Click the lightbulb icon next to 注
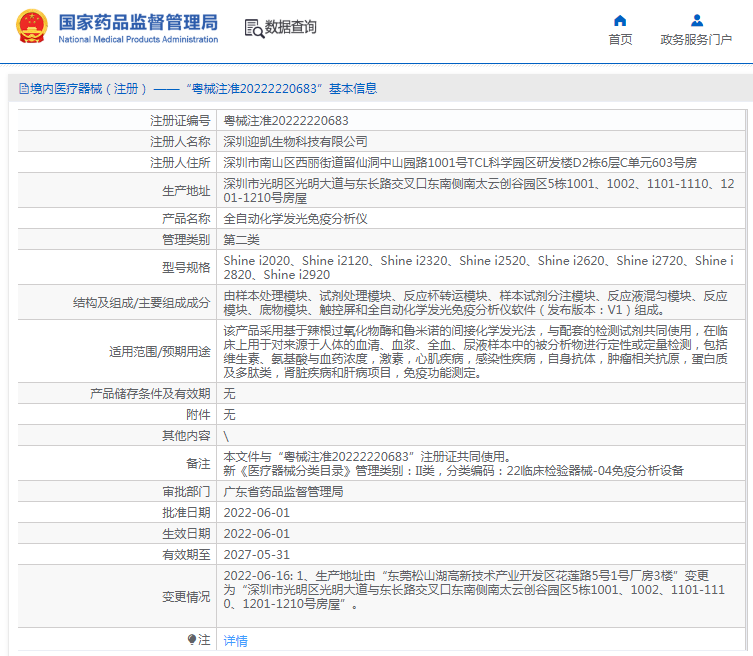753x656 pixels. pos(192,639)
